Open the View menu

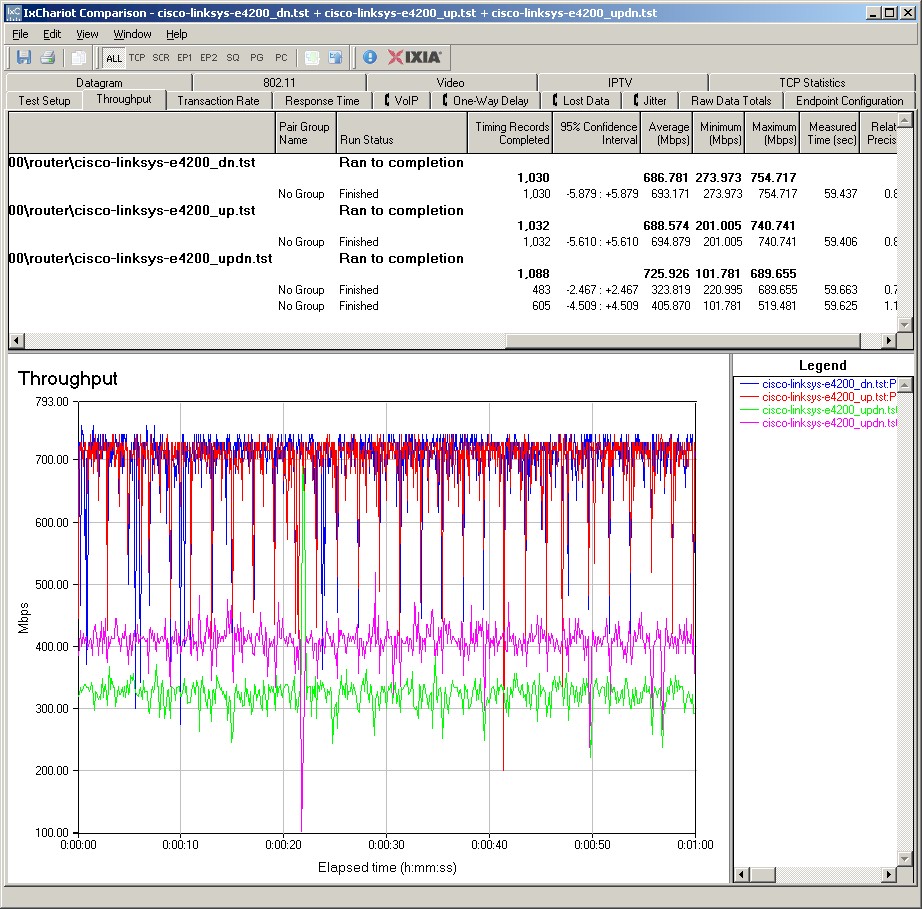pos(87,34)
